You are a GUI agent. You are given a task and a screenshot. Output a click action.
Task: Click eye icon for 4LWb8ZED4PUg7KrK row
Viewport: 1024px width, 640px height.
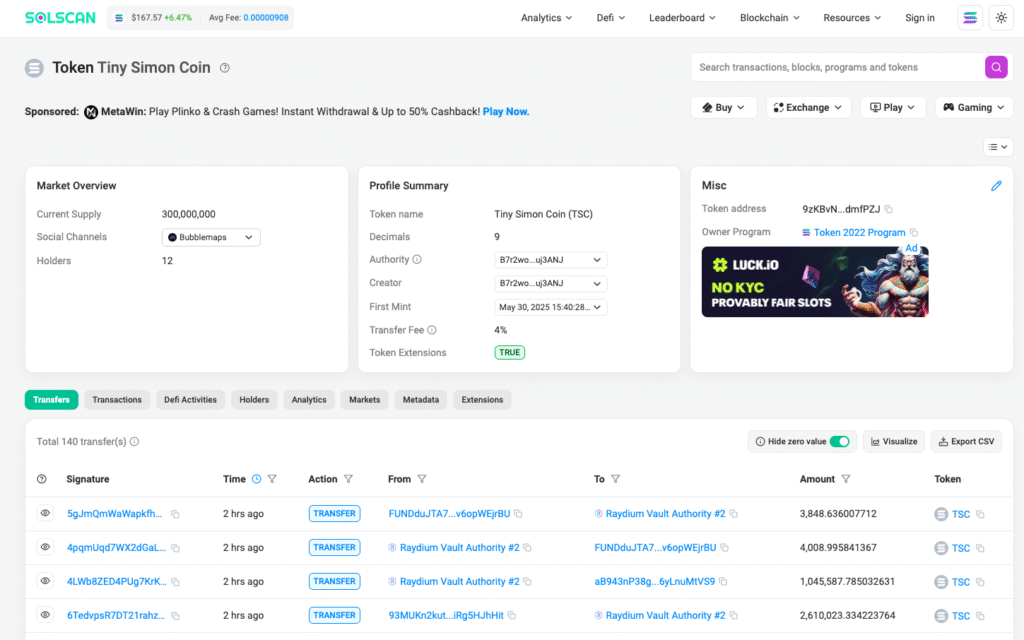click(45, 581)
